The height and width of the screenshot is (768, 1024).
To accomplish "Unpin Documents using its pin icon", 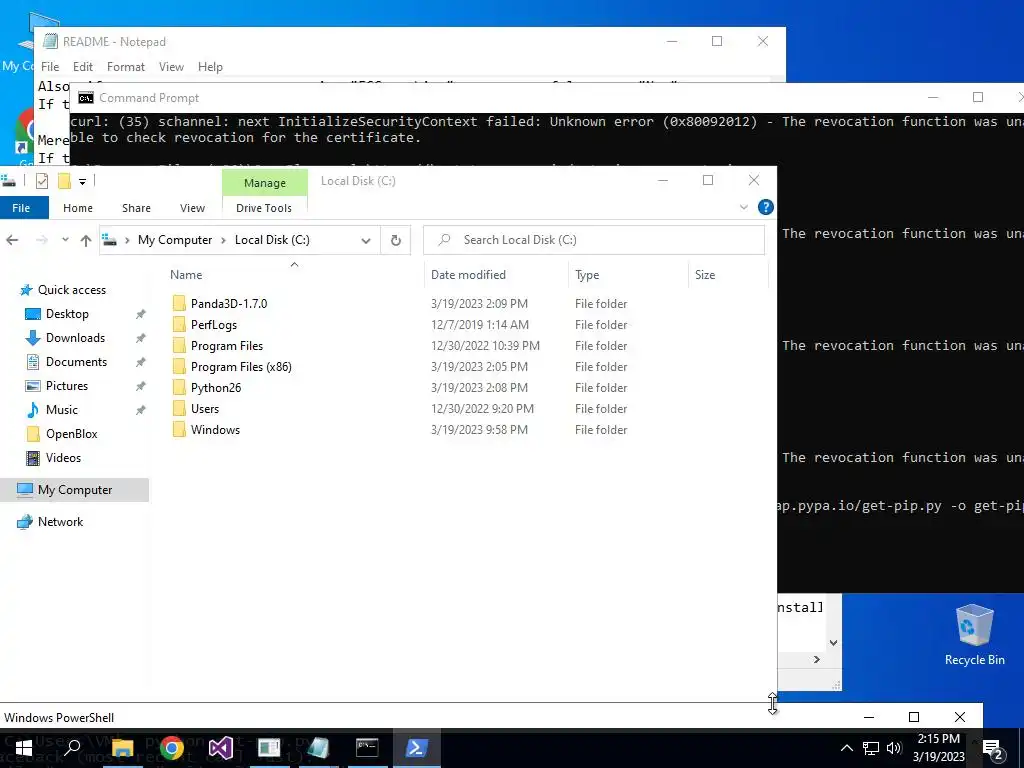I will 140,362.
